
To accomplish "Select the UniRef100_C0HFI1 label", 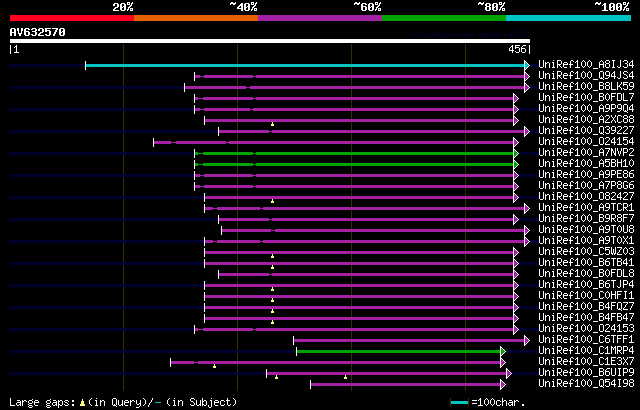I will [586, 296].
